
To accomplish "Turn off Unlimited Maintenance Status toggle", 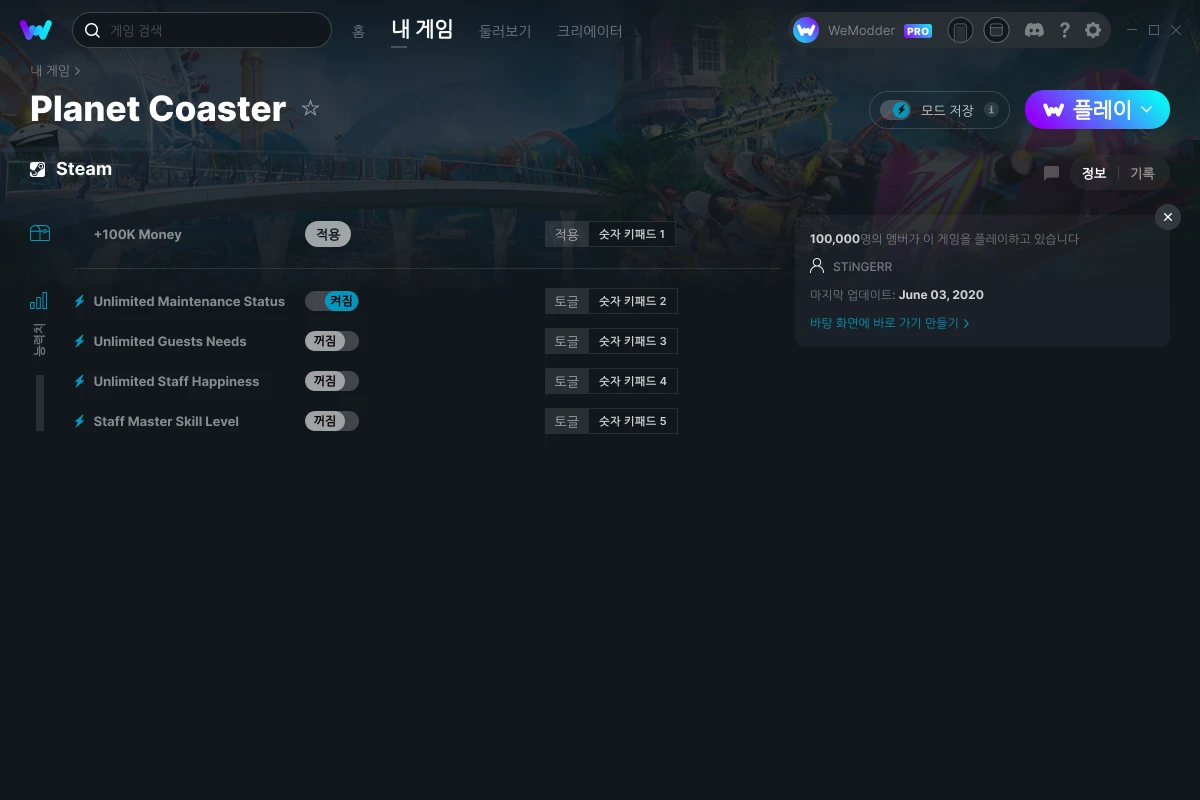I will tap(332, 301).
